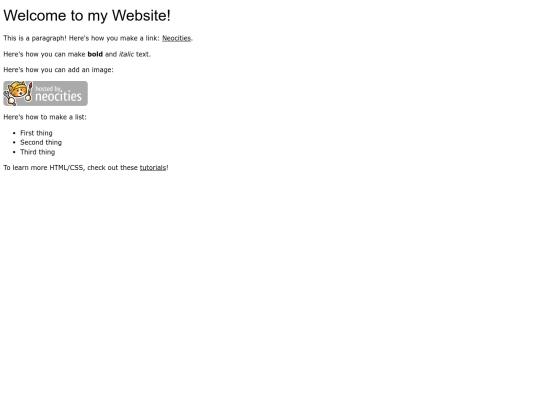Click the neocities text inside the badge
The height and width of the screenshot is (405, 540).
coord(59,96)
